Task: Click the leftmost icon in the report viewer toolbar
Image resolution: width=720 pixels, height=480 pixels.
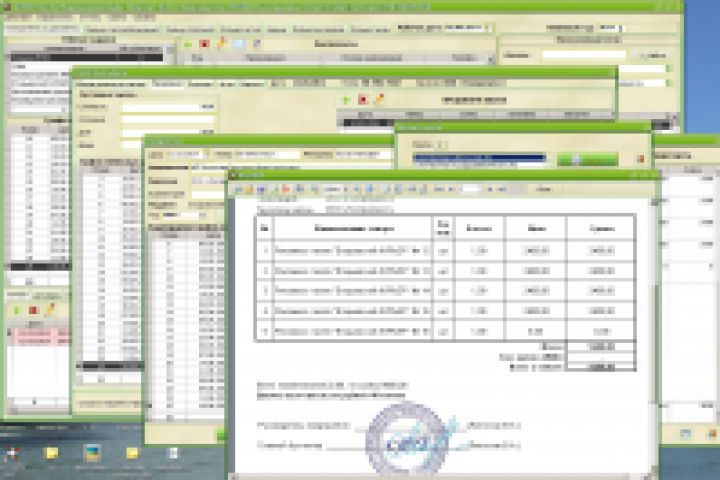Action: click(x=239, y=189)
